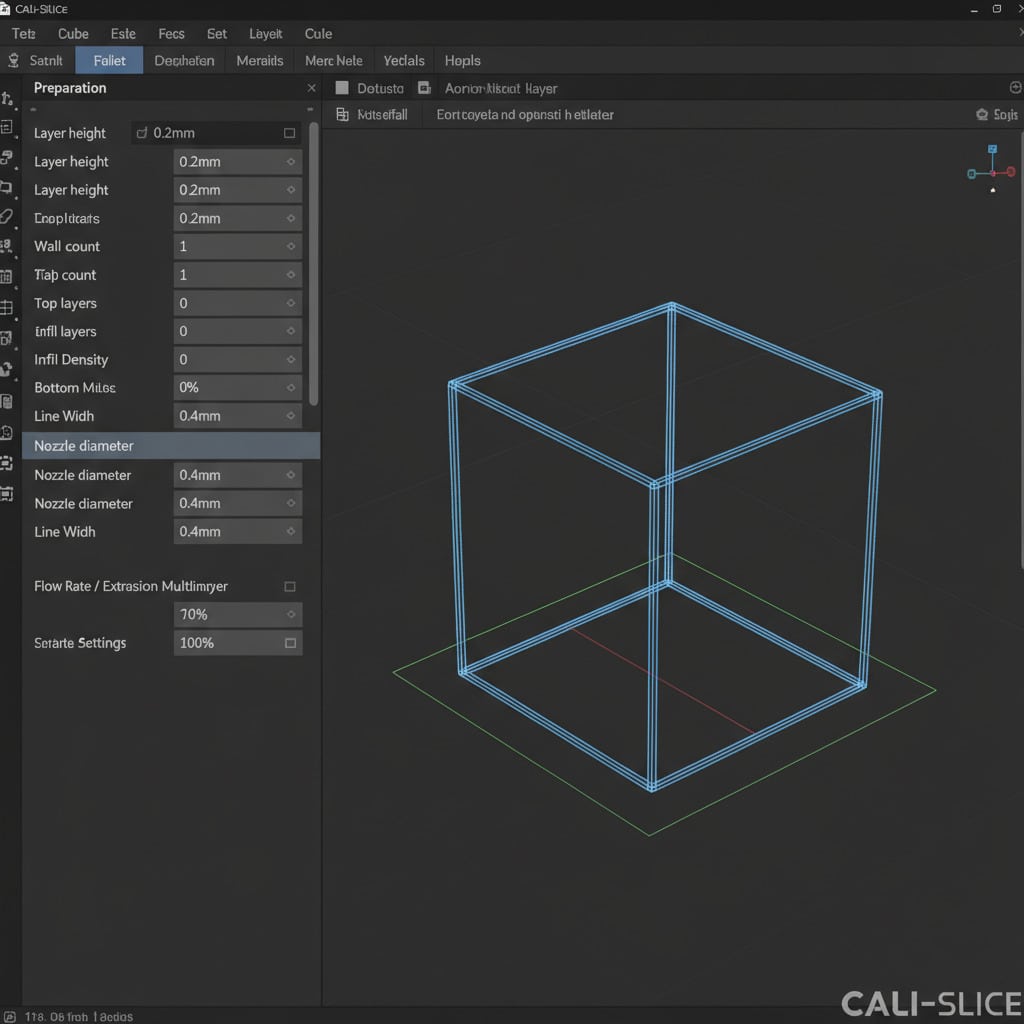Switch to the Failet tab
1024x1024 pixels.
point(108,60)
